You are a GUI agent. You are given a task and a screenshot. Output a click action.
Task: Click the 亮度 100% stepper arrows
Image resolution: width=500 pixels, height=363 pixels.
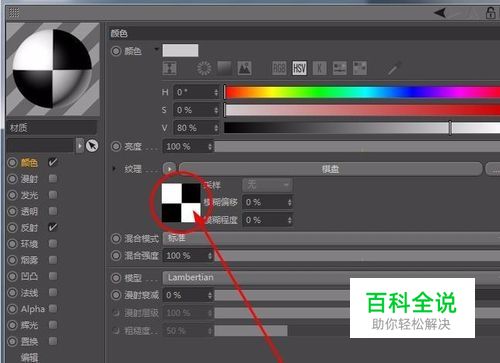(x=210, y=147)
